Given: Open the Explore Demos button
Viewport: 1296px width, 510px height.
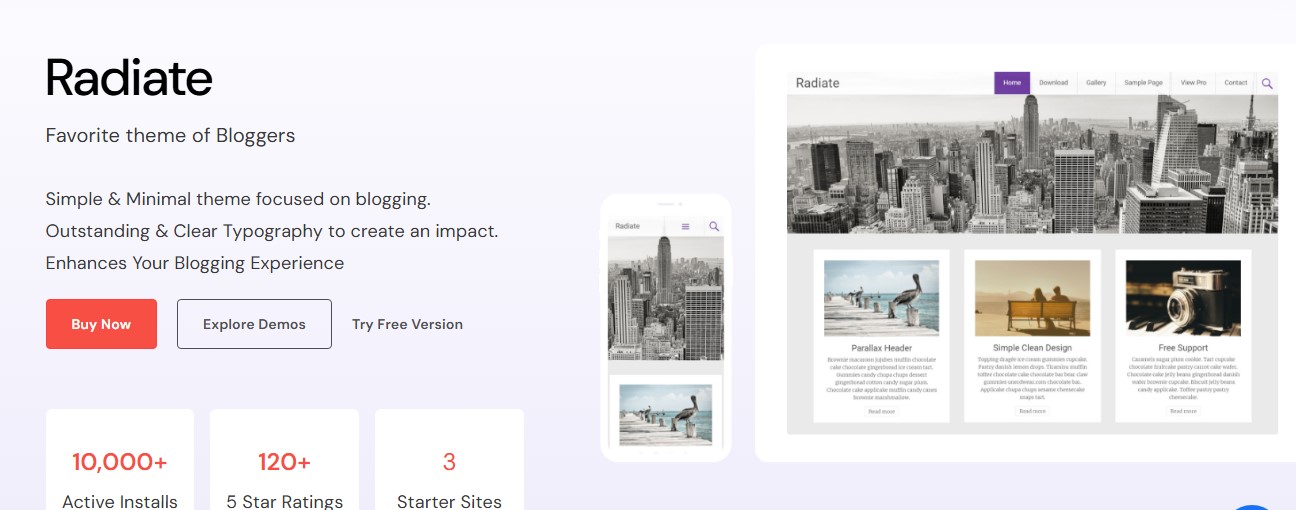Looking at the screenshot, I should (x=254, y=324).
